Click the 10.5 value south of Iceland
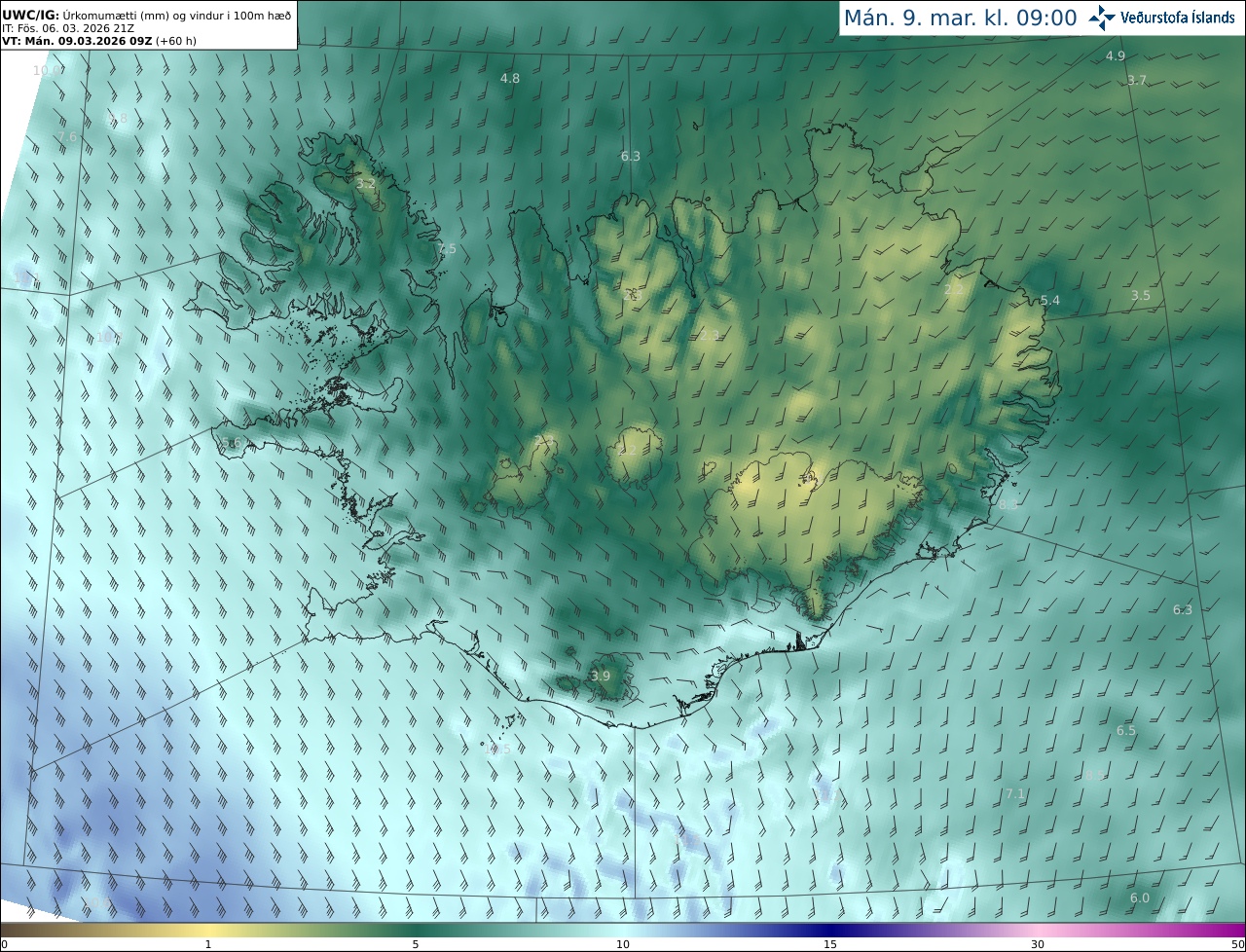The width and height of the screenshot is (1246, 952). 497,749
